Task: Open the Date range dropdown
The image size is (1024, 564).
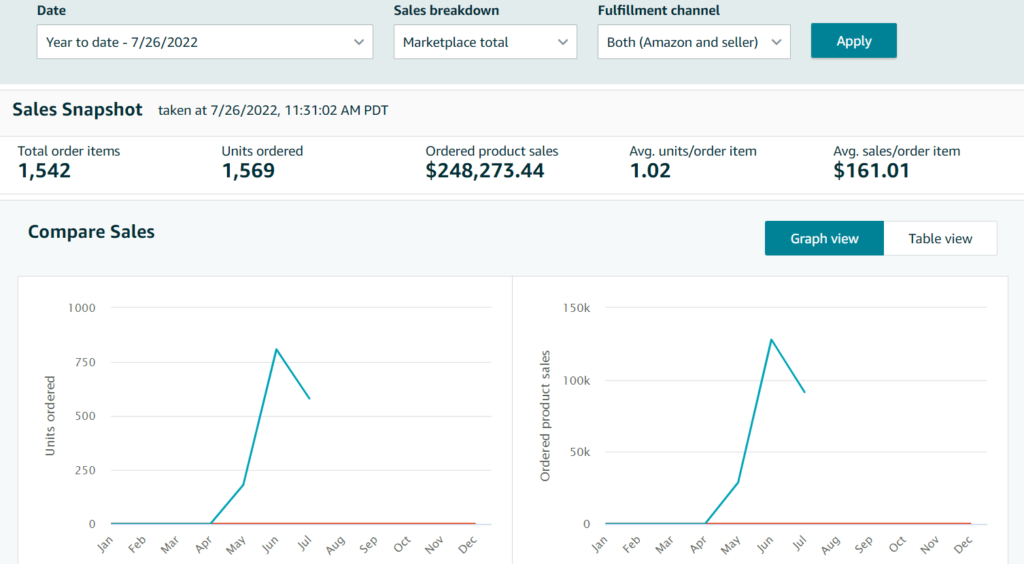Action: (x=204, y=42)
